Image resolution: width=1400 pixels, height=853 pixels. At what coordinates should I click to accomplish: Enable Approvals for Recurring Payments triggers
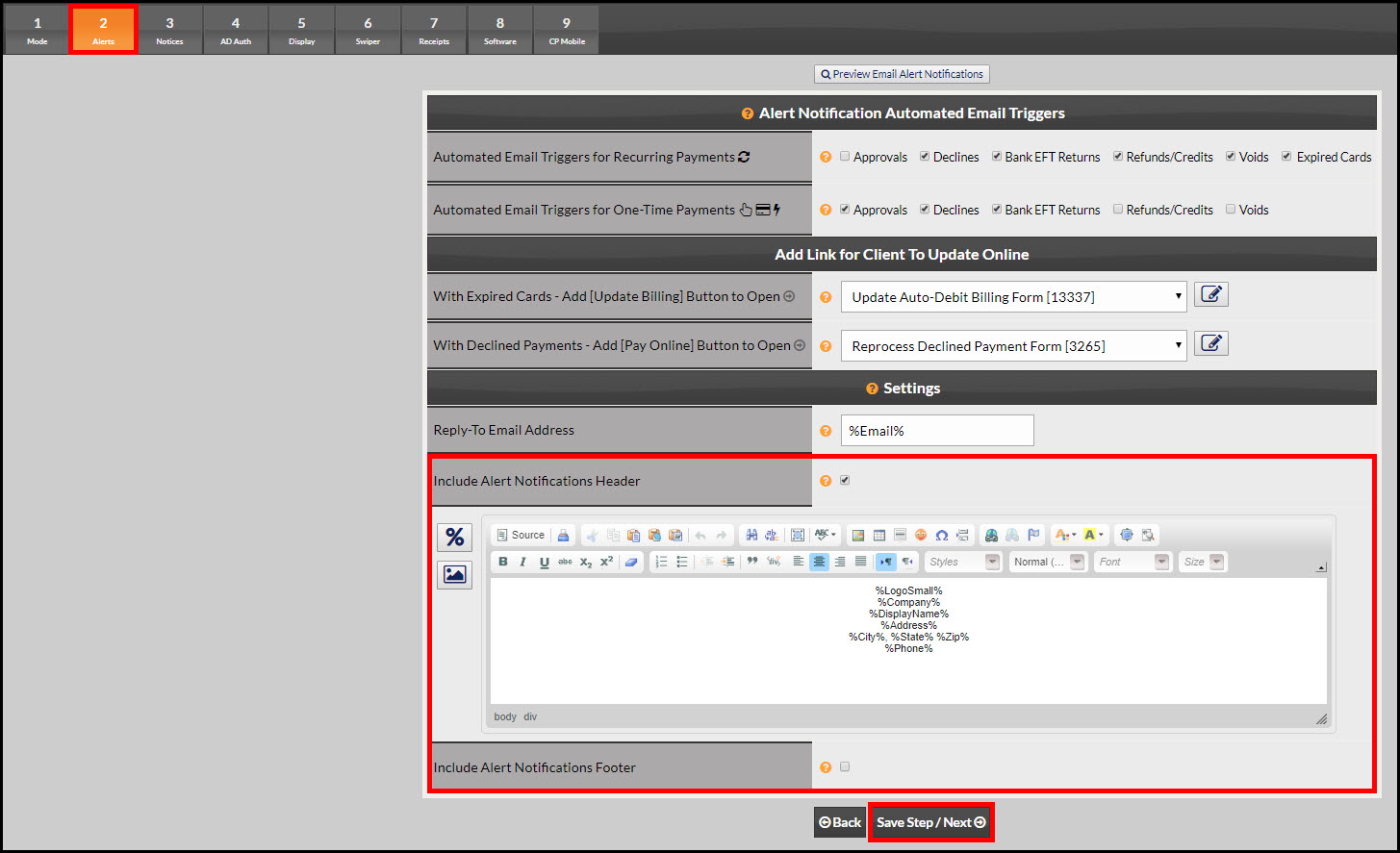(x=844, y=157)
